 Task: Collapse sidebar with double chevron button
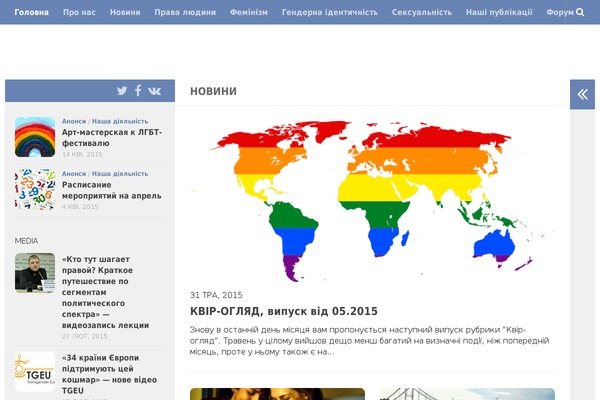pyautogui.click(x=582, y=94)
